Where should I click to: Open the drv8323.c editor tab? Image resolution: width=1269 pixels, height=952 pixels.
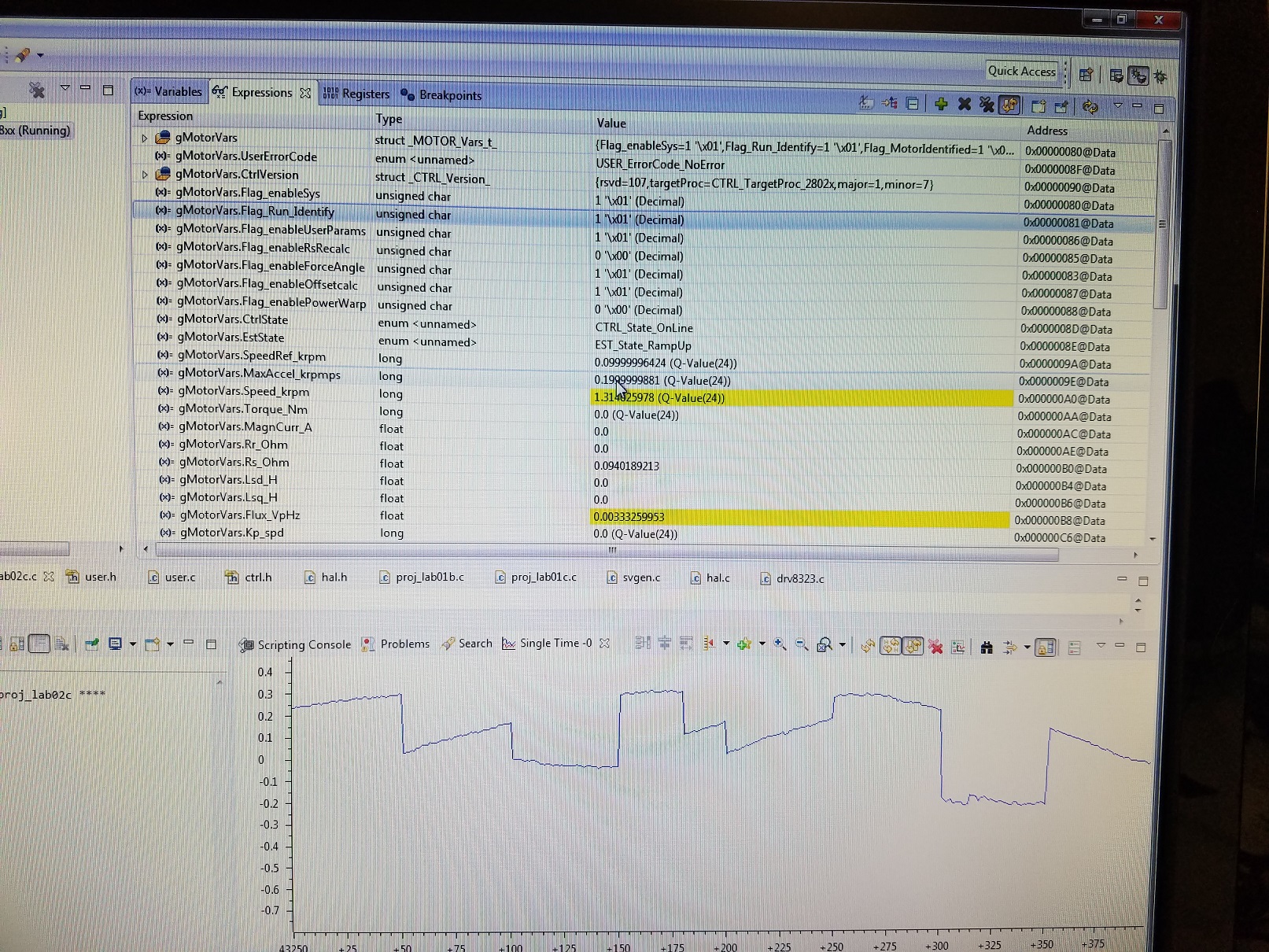point(792,579)
